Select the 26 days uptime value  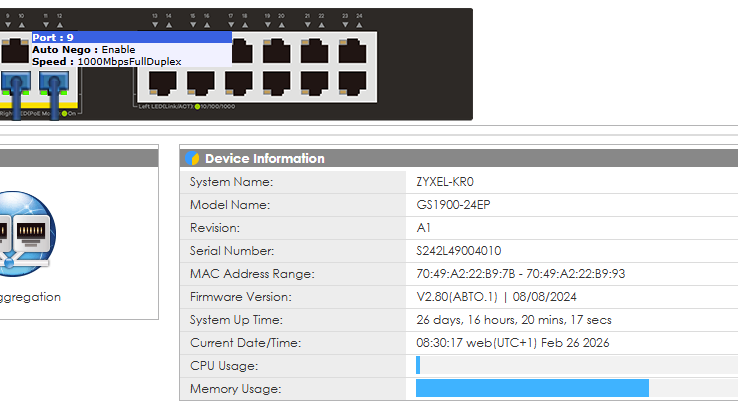coord(514,320)
